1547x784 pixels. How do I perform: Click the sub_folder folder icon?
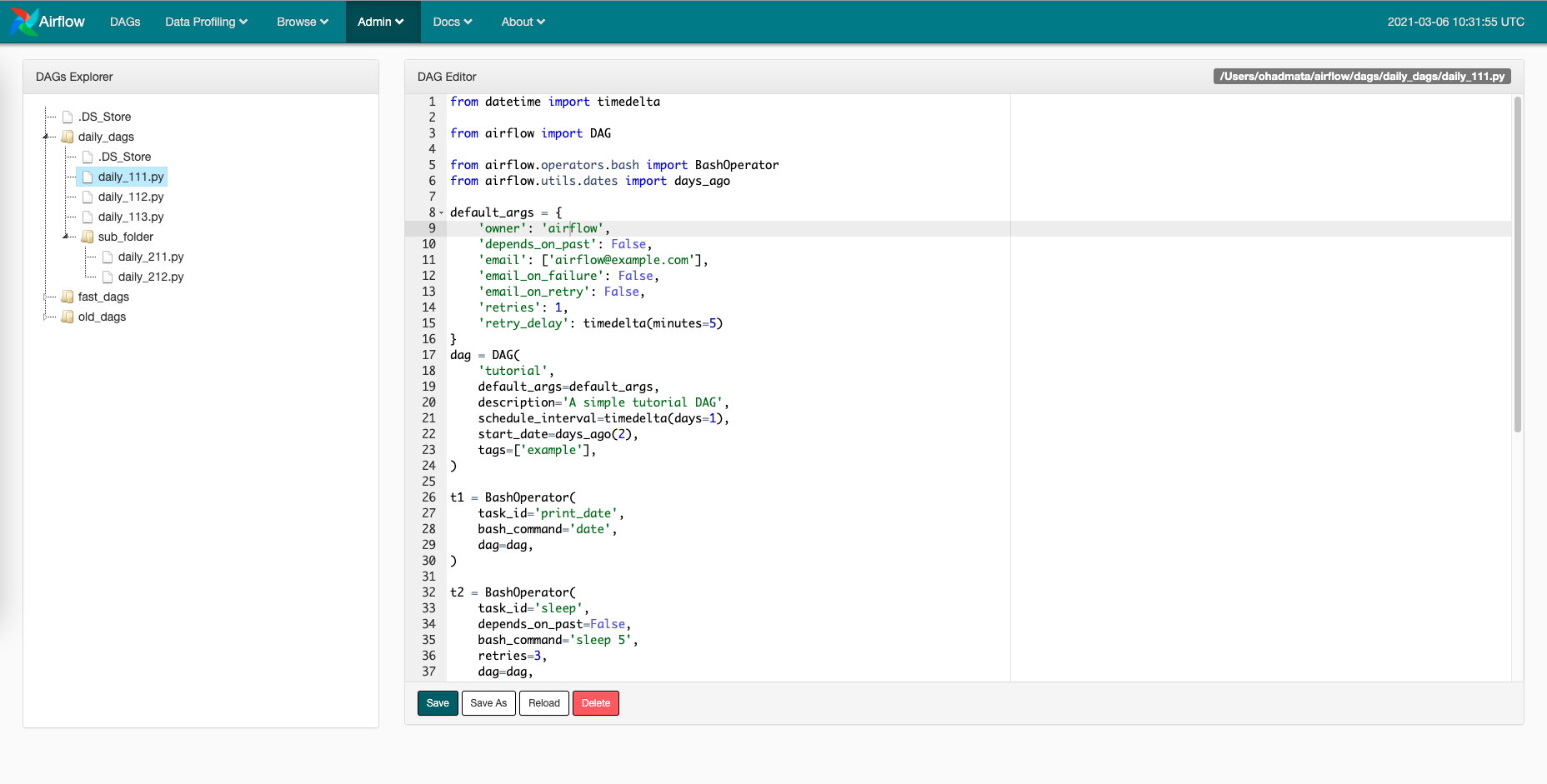click(x=88, y=237)
